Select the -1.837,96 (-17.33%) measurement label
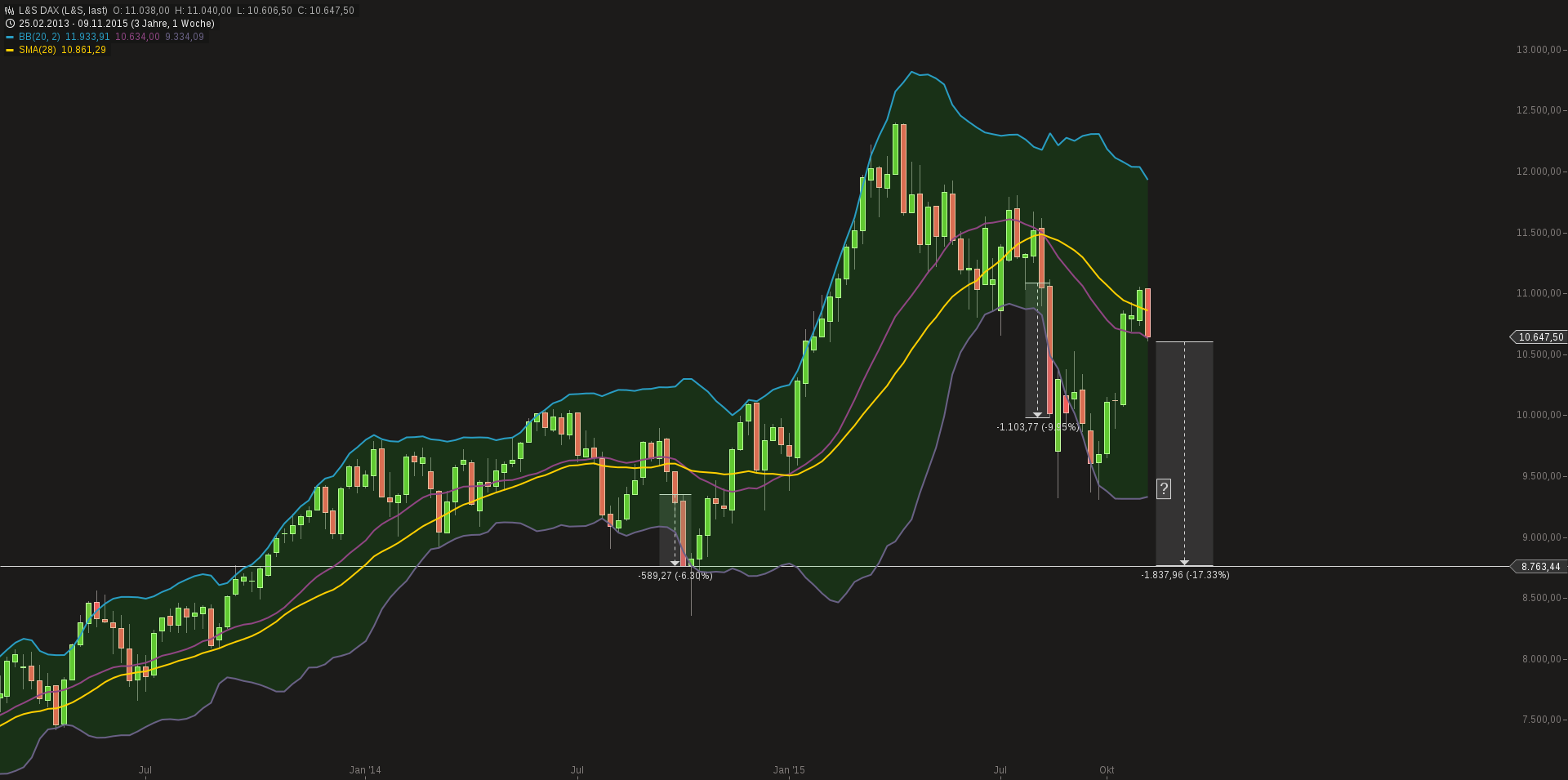 [1185, 575]
